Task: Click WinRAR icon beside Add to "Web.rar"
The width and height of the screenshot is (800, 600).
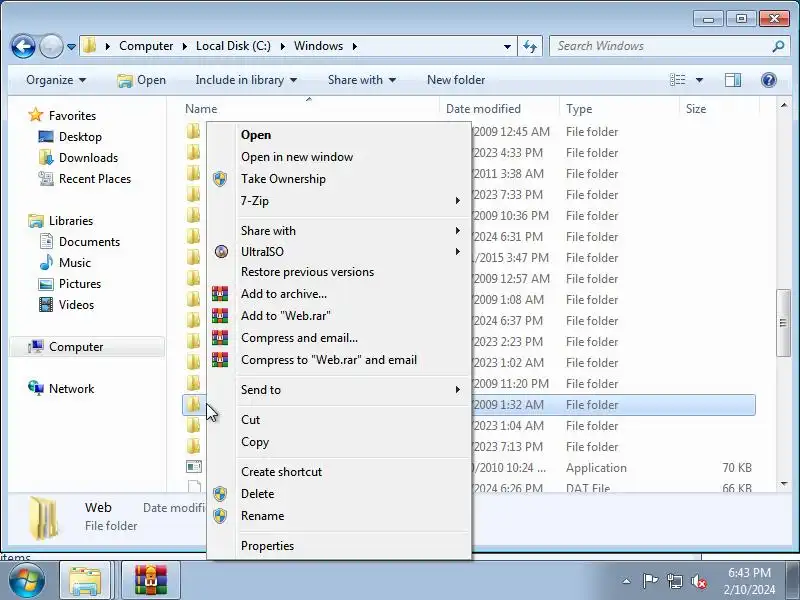Action: 220,316
